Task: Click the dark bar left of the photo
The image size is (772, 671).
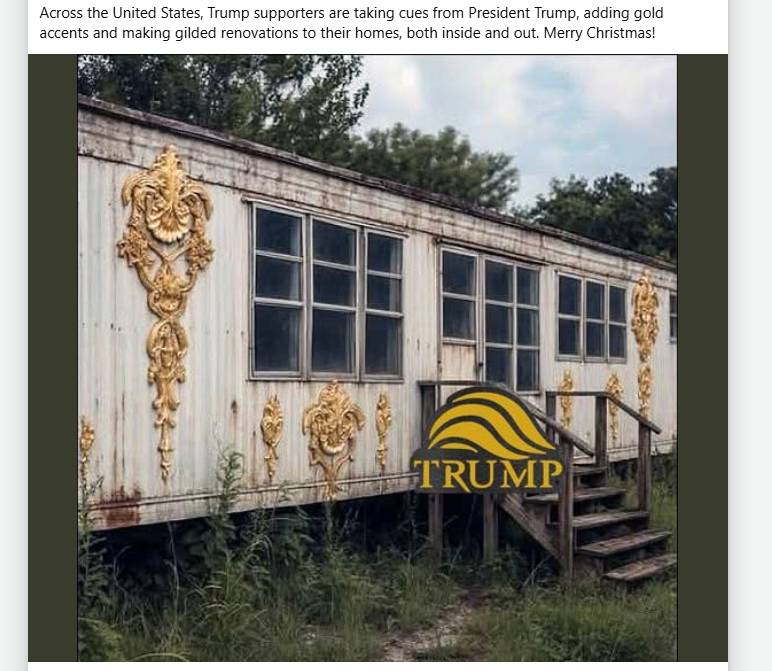Action: (x=53, y=358)
